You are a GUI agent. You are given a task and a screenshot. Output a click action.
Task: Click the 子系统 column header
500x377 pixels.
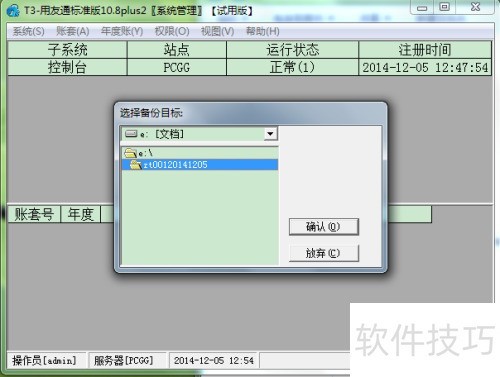[67, 50]
